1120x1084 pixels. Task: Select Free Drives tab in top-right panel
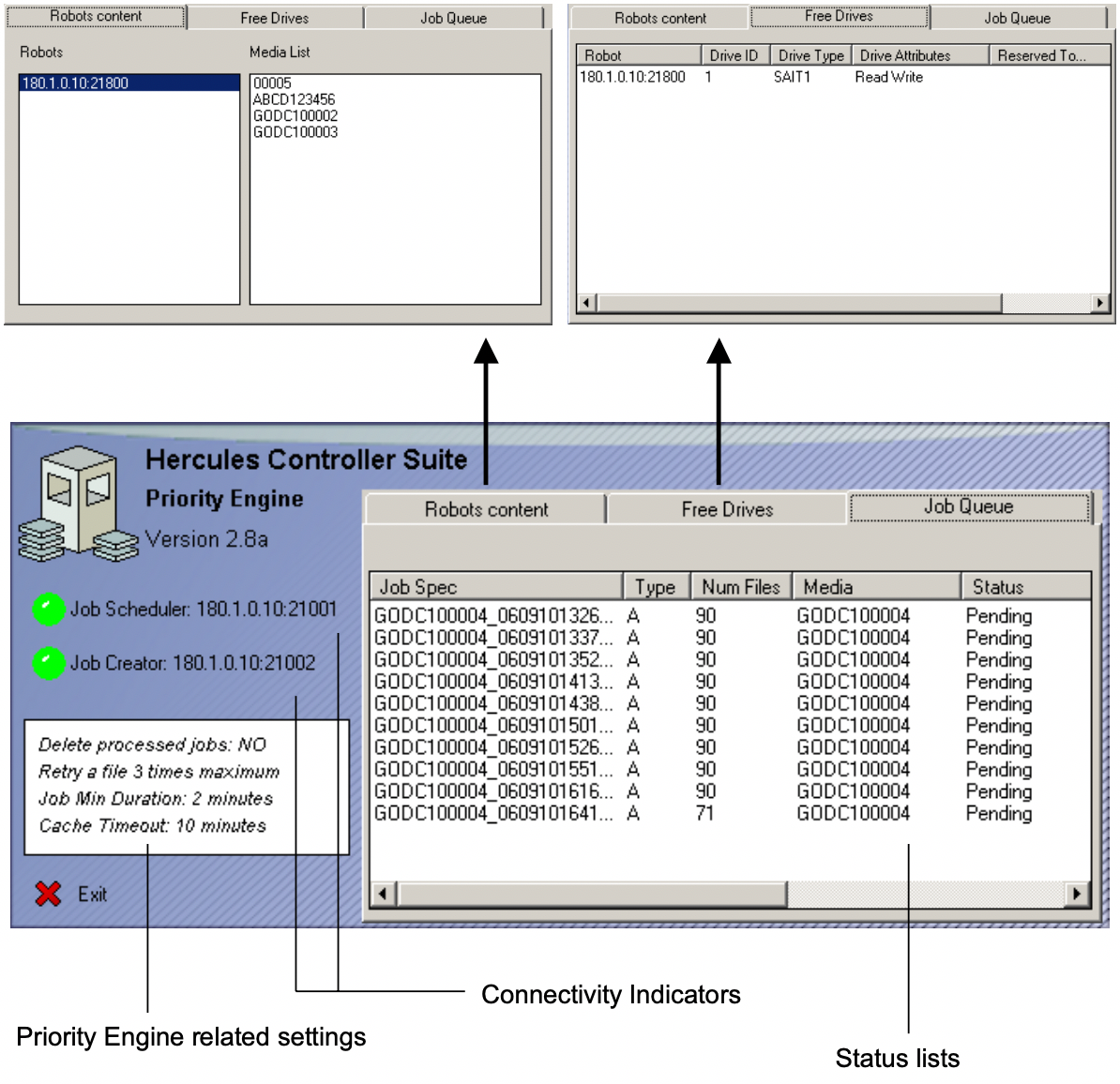840,16
